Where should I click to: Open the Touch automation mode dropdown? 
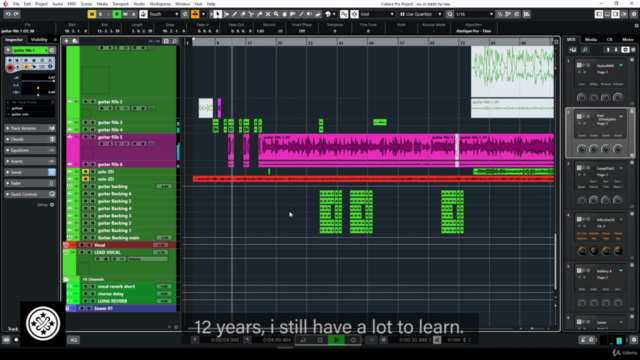pos(164,14)
